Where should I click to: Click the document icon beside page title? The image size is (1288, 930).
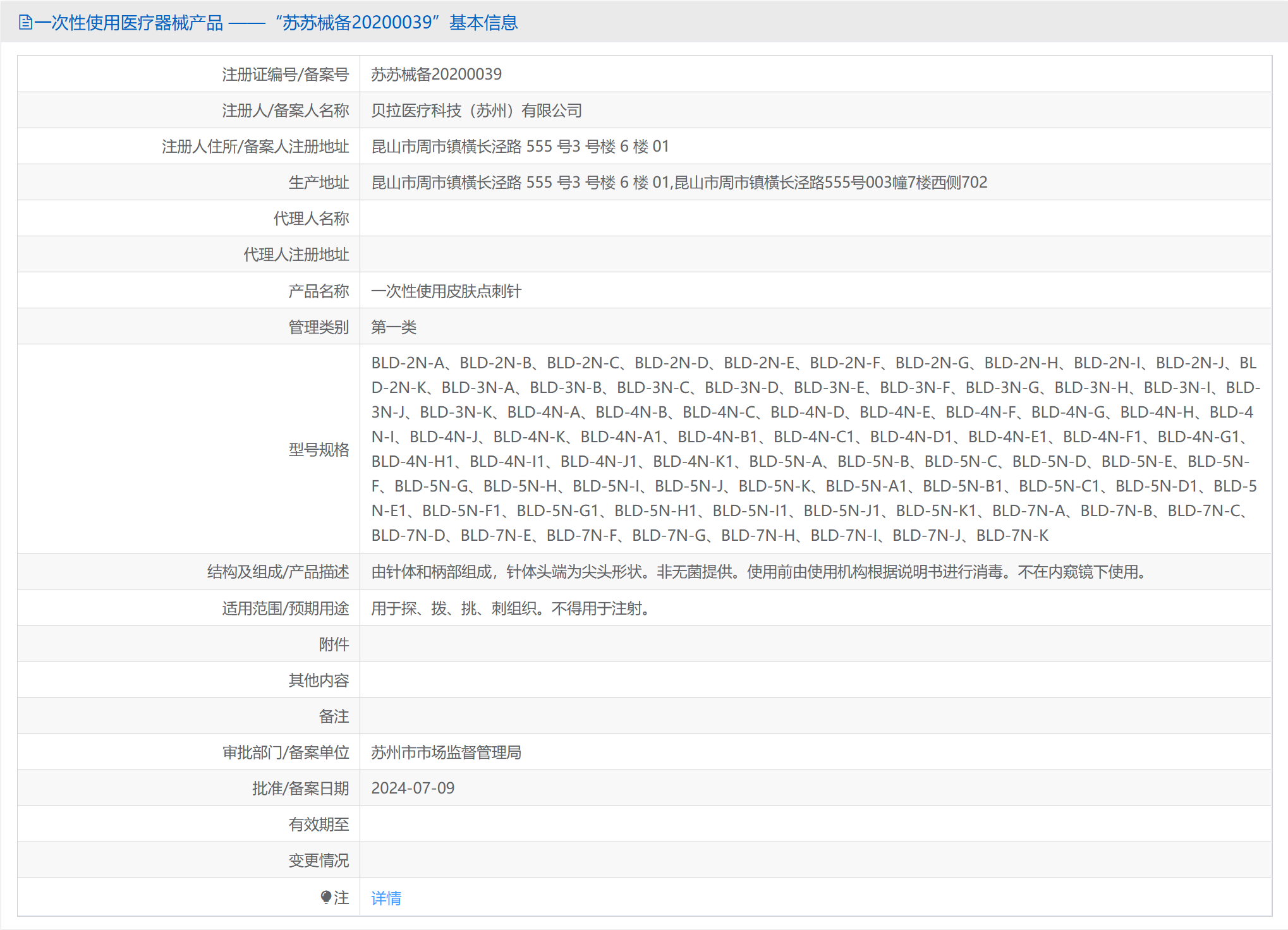(26, 23)
